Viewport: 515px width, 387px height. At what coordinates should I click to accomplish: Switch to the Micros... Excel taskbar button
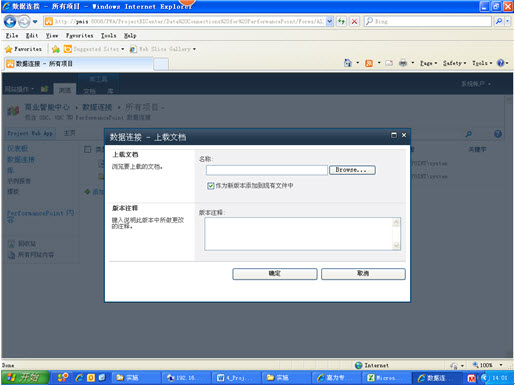[386, 378]
